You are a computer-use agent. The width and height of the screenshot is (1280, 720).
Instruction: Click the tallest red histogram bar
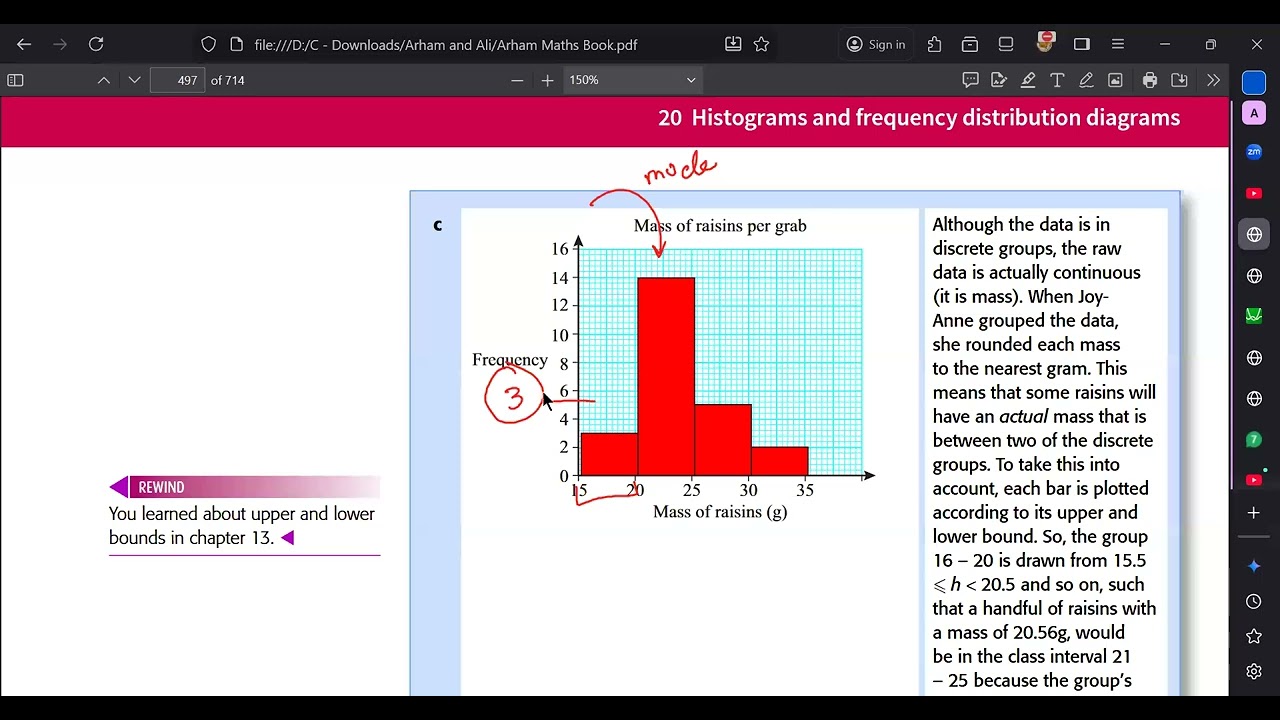[666, 376]
